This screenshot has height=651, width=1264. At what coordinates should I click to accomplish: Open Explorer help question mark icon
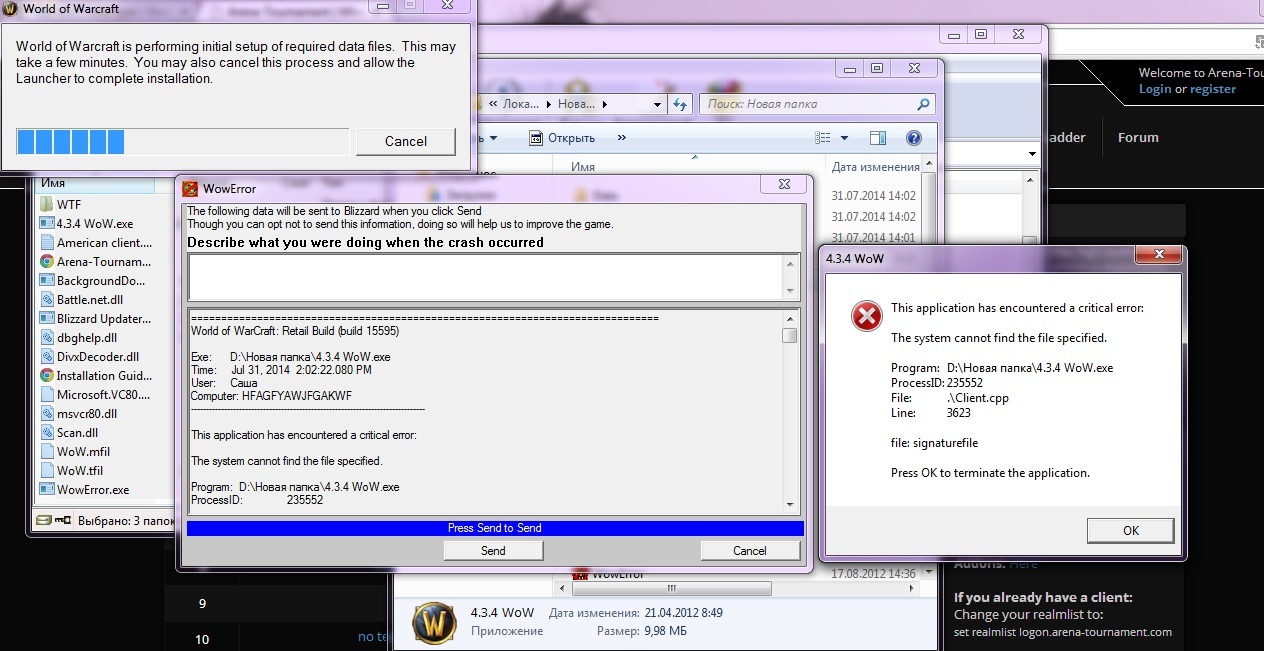(913, 138)
